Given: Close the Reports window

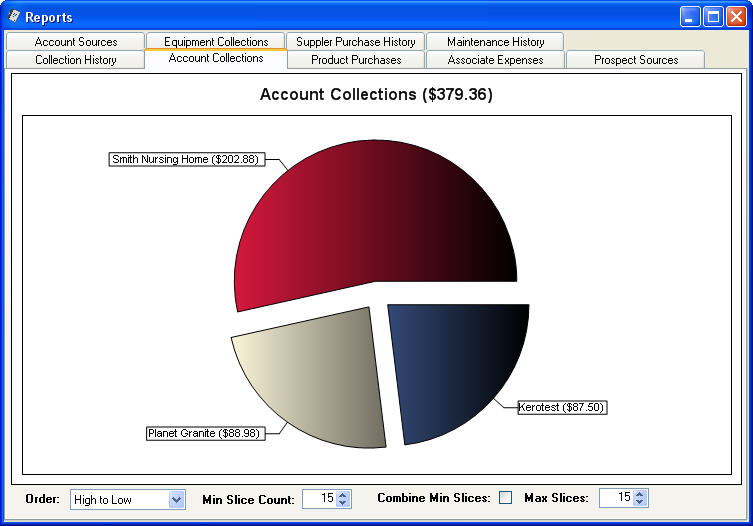Looking at the screenshot, I should pyautogui.click(x=736, y=17).
